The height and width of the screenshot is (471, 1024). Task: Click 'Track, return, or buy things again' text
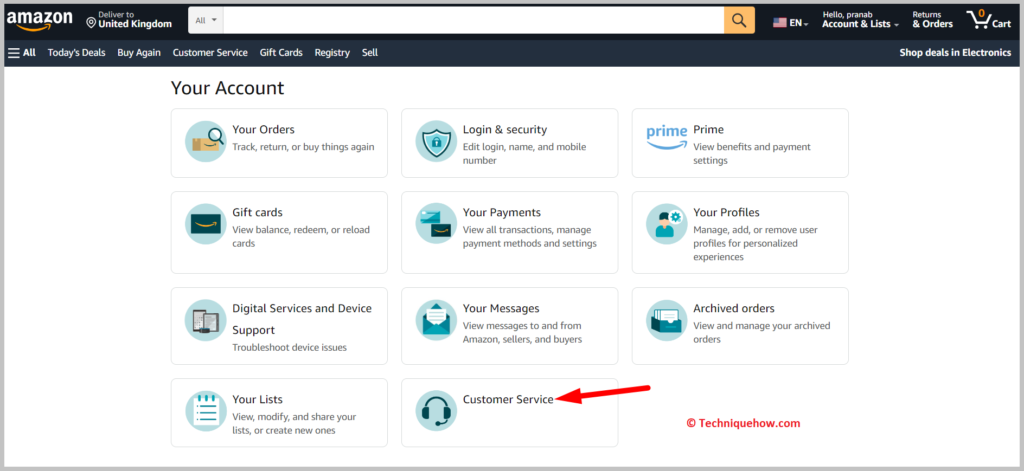coord(304,147)
